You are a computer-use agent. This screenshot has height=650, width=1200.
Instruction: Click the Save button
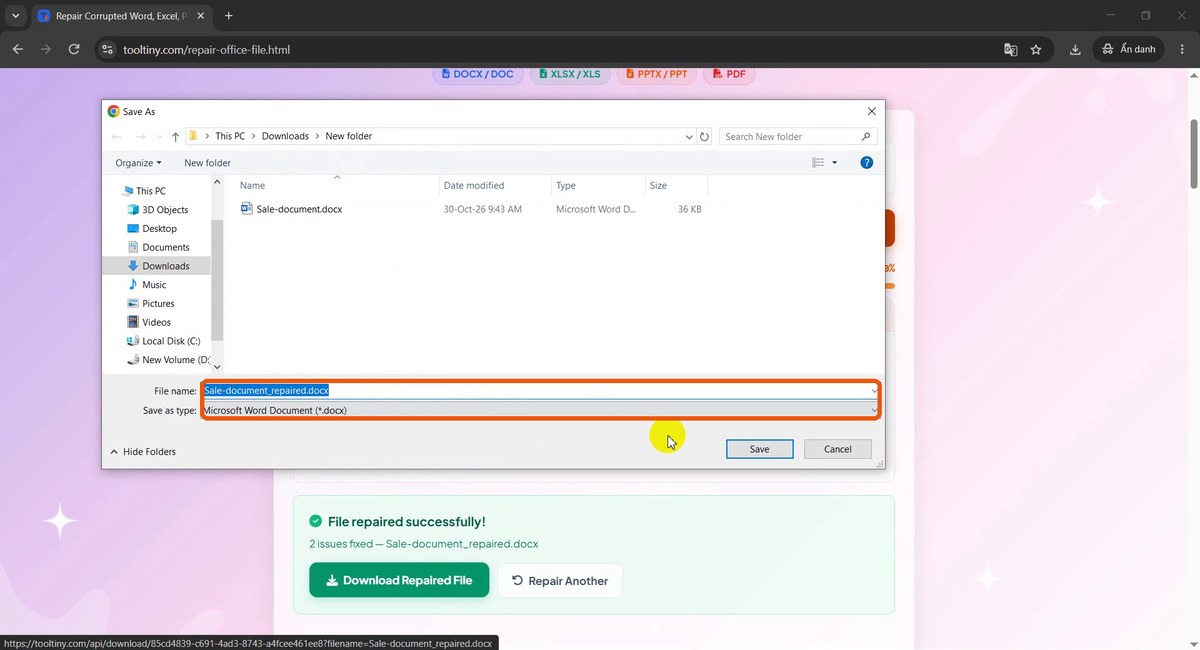[x=760, y=449]
